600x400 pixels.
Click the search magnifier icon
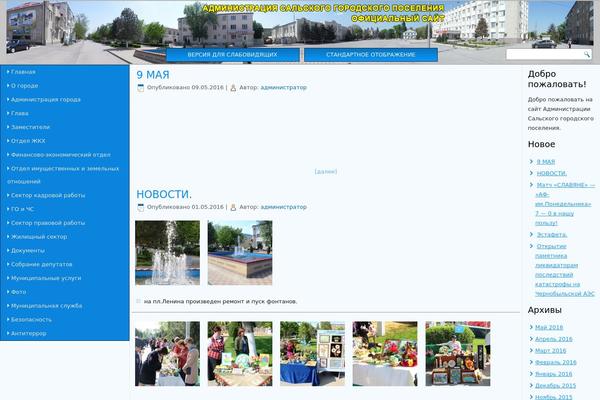coord(587,55)
